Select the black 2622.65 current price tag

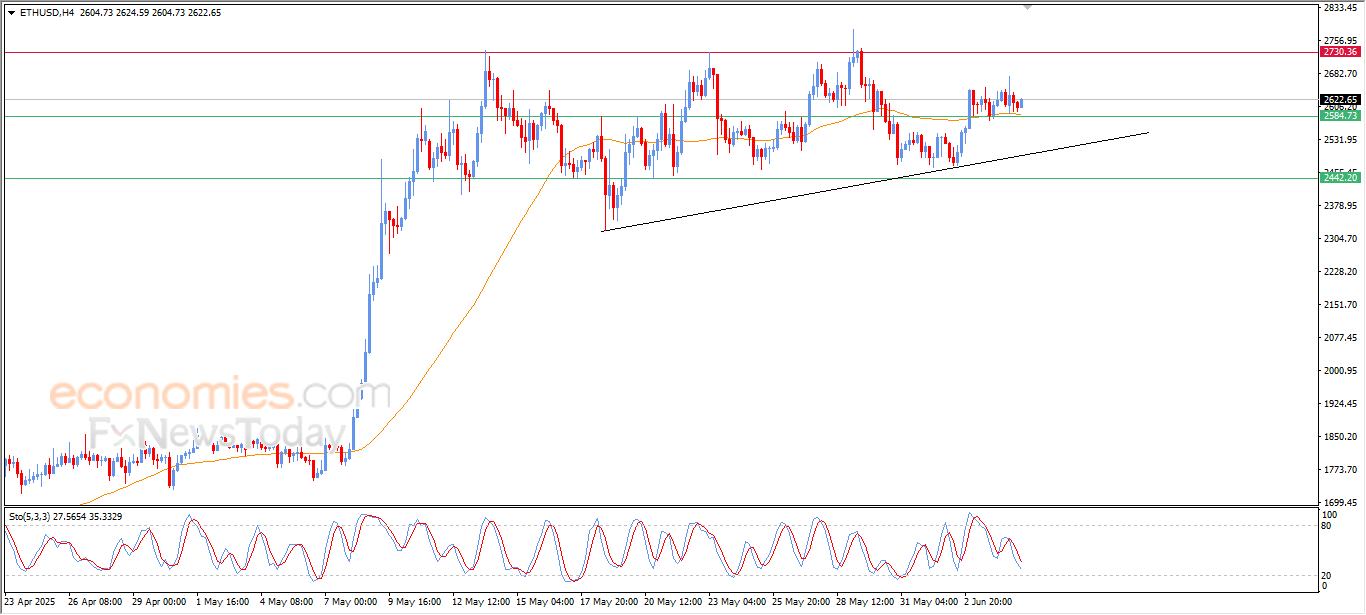(x=1339, y=99)
